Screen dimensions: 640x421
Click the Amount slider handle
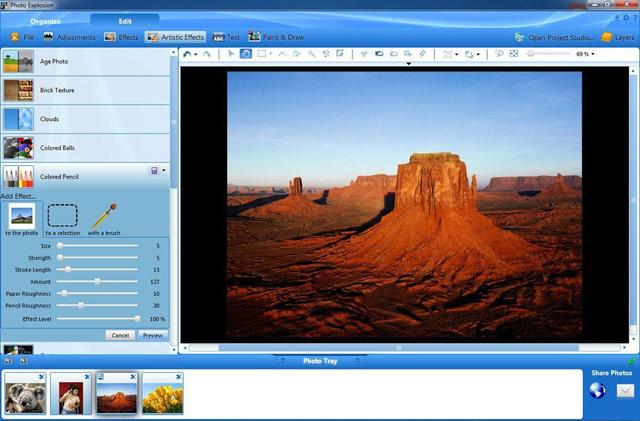97,281
